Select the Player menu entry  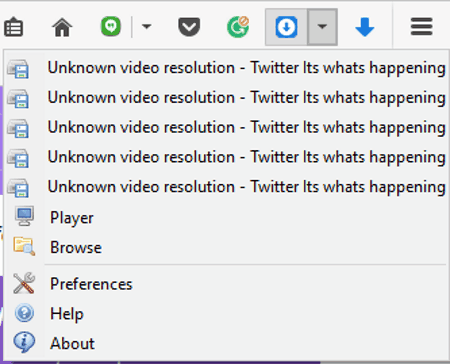[225, 218]
